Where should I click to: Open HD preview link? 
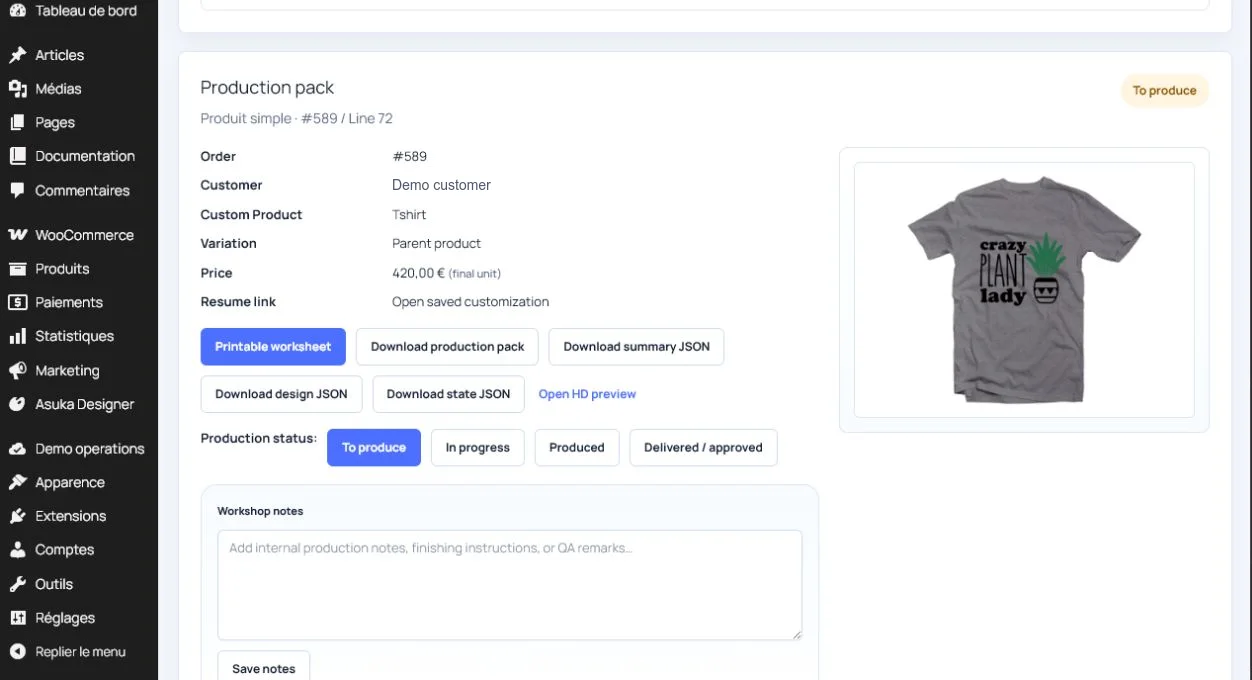coord(587,394)
